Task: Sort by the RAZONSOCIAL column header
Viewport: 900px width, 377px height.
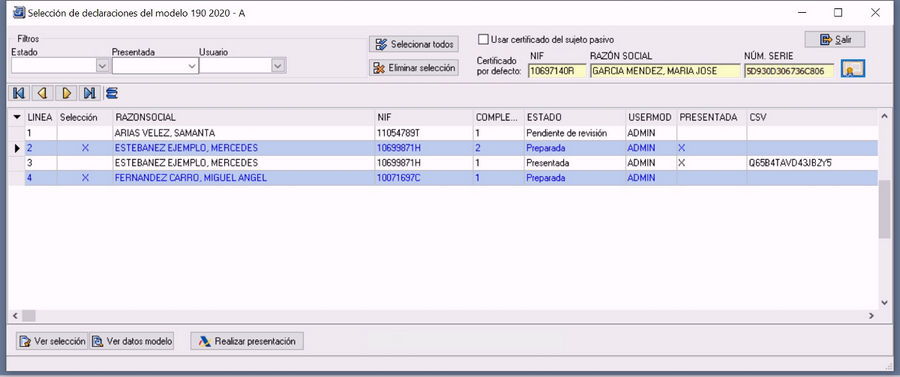Action: point(243,117)
